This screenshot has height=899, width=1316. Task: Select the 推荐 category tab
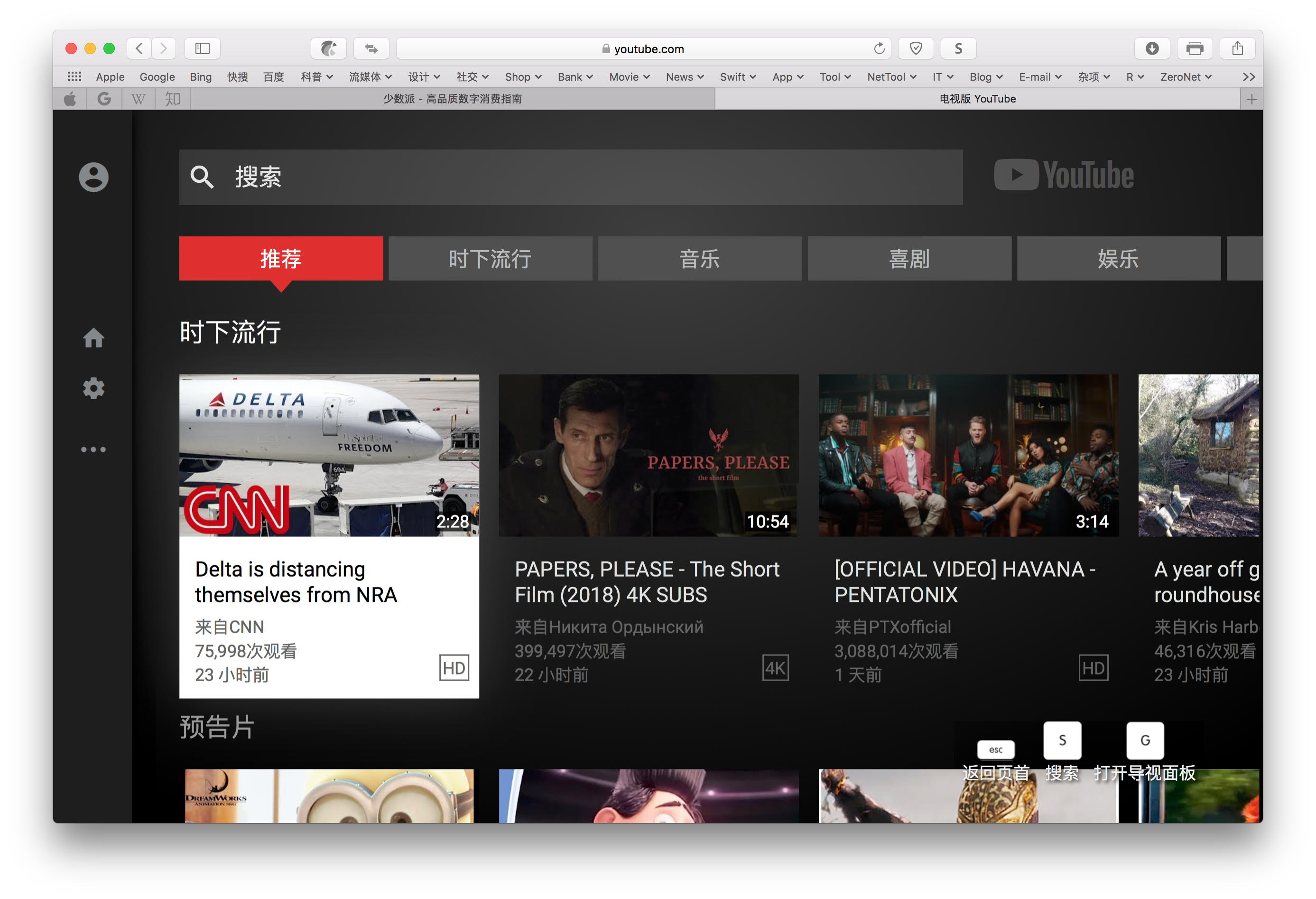tap(281, 258)
